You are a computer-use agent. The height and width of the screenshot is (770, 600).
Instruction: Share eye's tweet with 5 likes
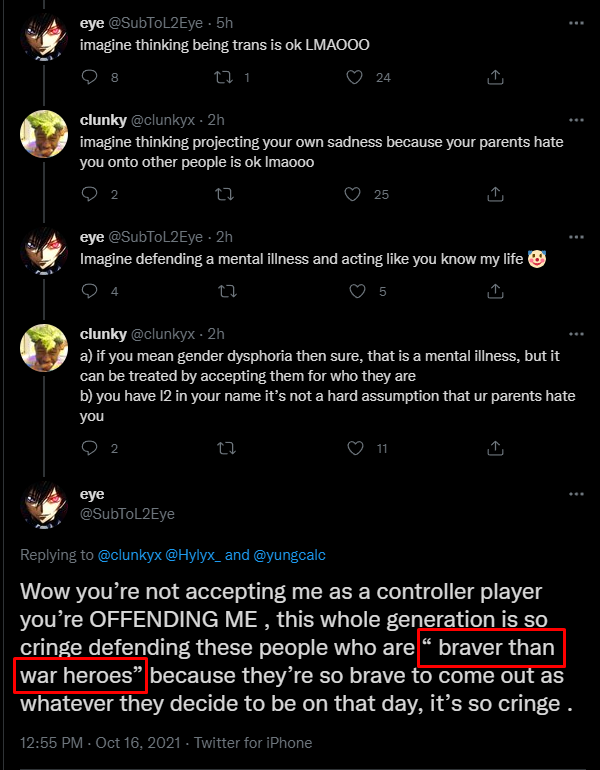pyautogui.click(x=495, y=291)
